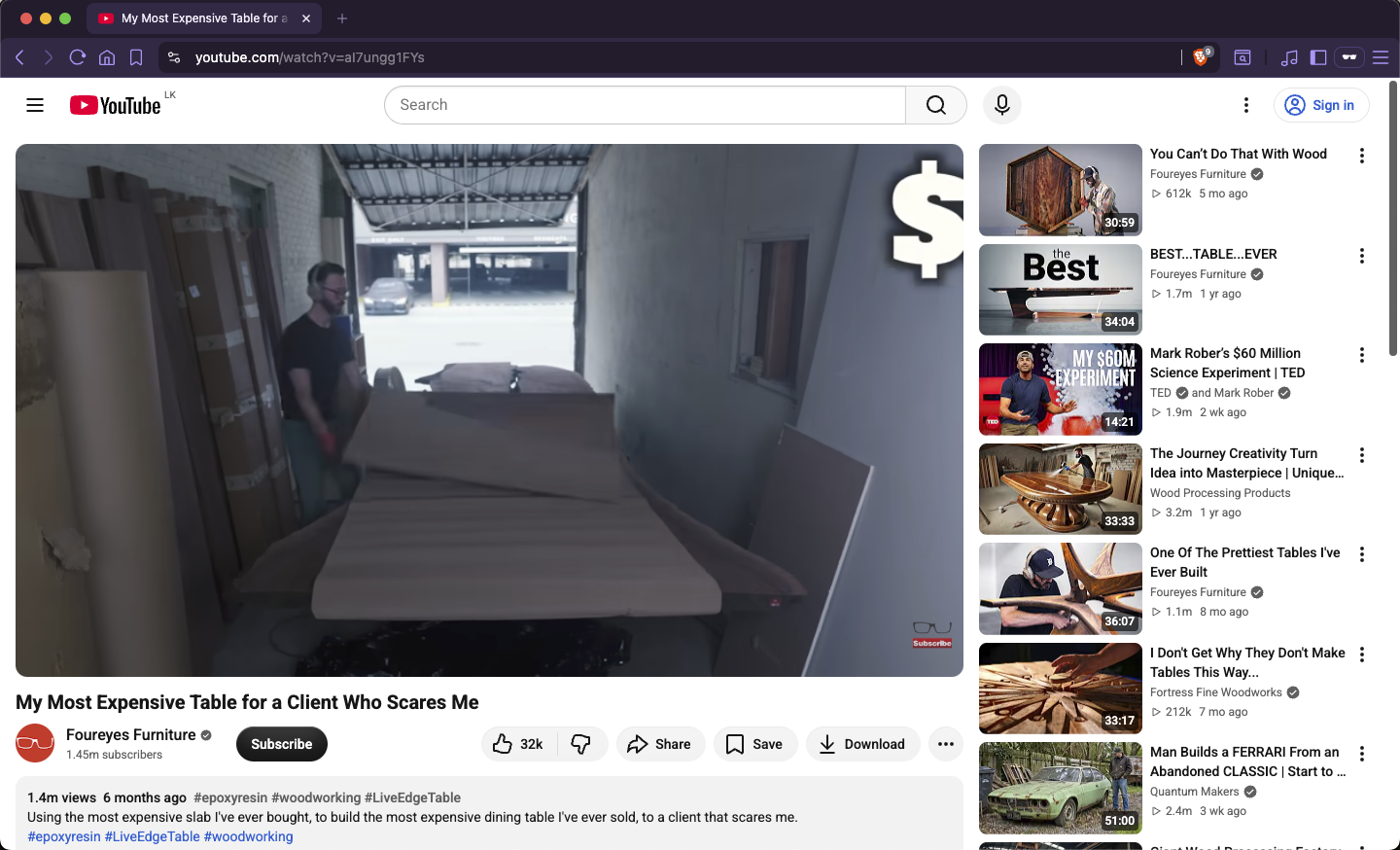Click the Sign in button
Screen dimensions: 1400x850
click(1321, 105)
